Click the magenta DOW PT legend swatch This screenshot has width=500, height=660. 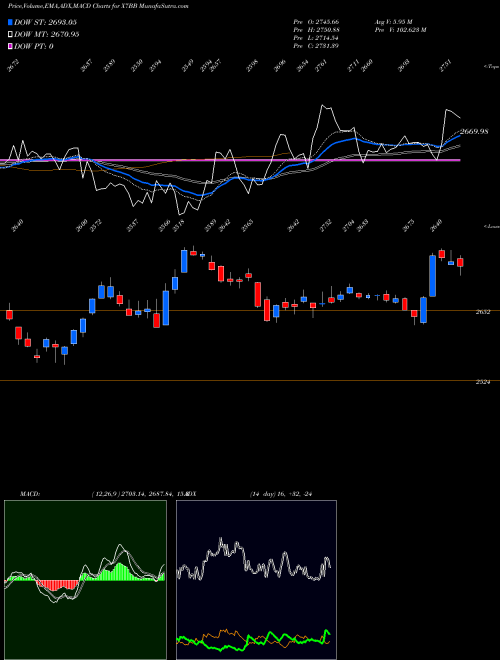pos(10,46)
